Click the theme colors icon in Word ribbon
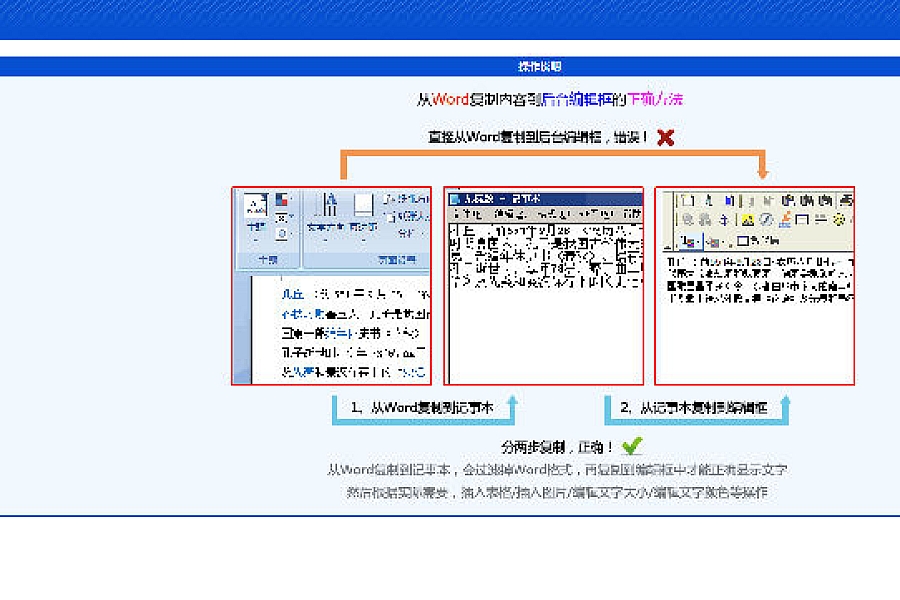The image size is (900, 600). 281,200
